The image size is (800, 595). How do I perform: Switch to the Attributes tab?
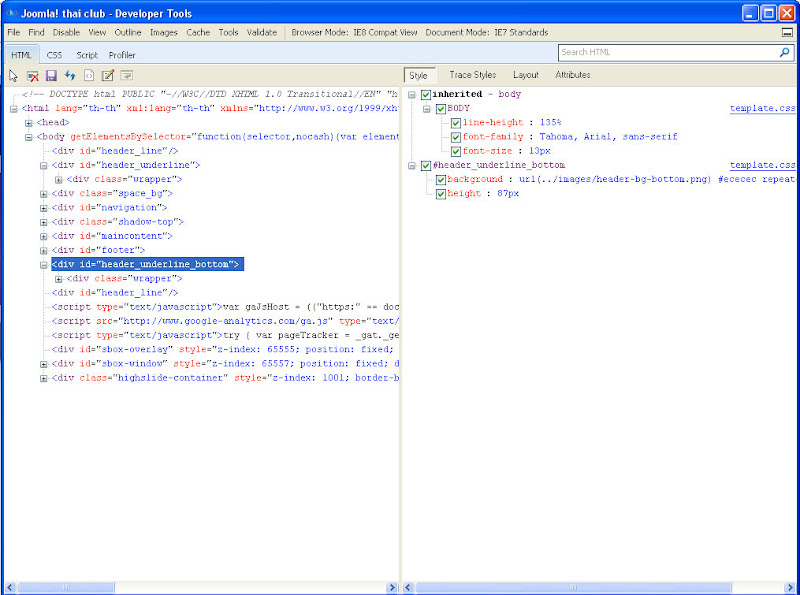573,75
